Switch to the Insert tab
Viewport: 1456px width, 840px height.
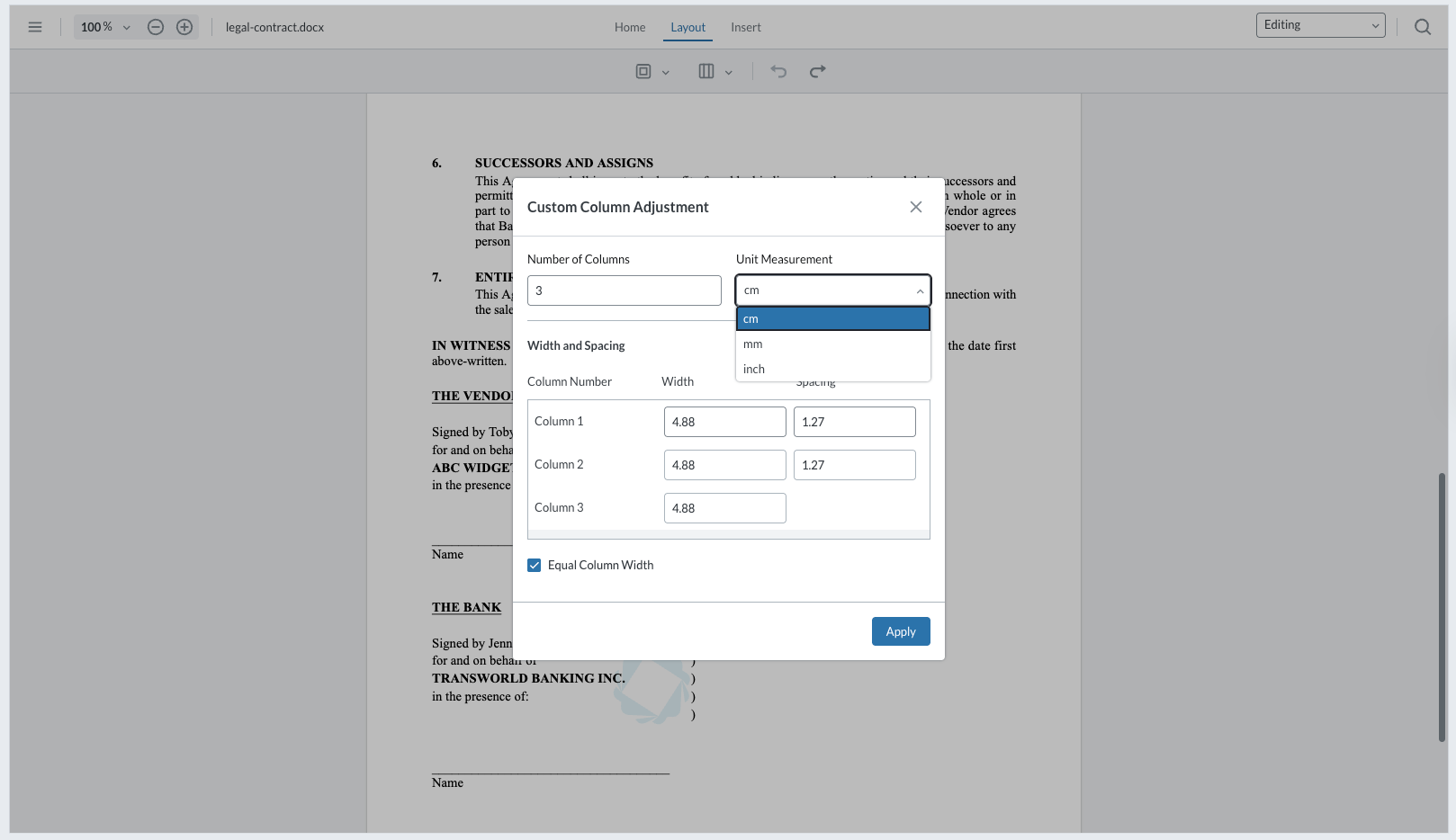746,27
